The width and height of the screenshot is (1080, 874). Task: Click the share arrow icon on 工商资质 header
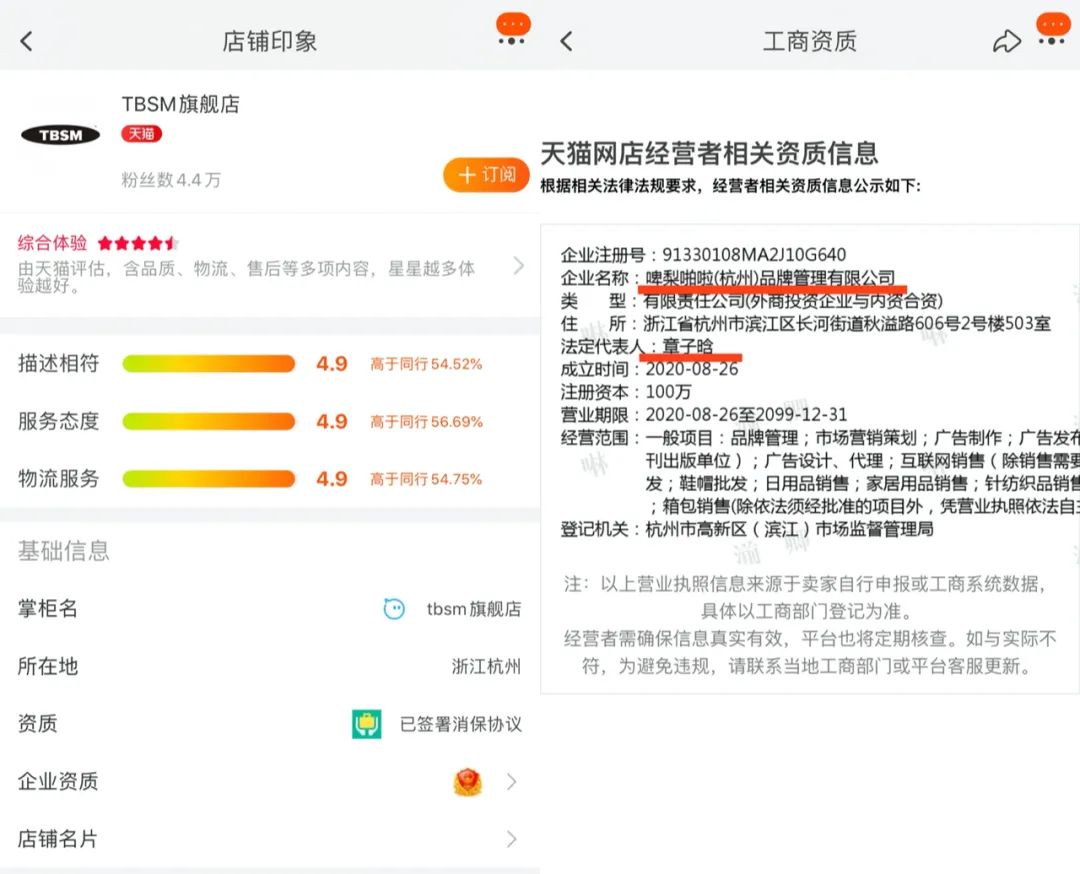click(x=1006, y=41)
